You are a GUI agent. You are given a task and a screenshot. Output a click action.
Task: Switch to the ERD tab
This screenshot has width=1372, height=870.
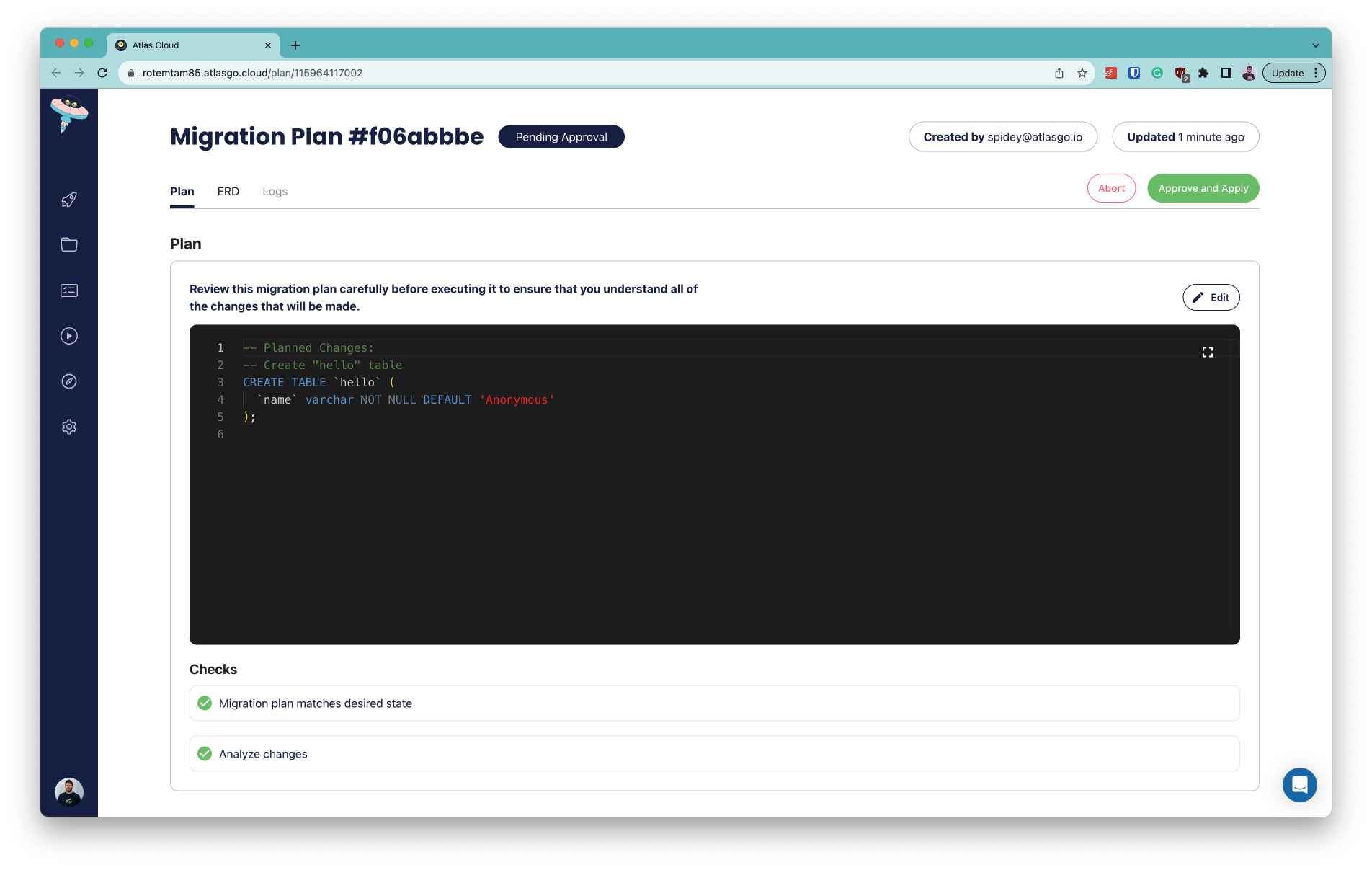coord(228,191)
